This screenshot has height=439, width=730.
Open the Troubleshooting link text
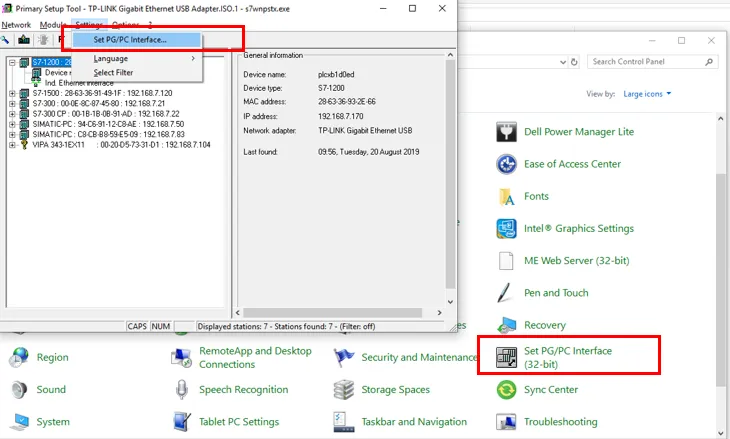[561, 422]
